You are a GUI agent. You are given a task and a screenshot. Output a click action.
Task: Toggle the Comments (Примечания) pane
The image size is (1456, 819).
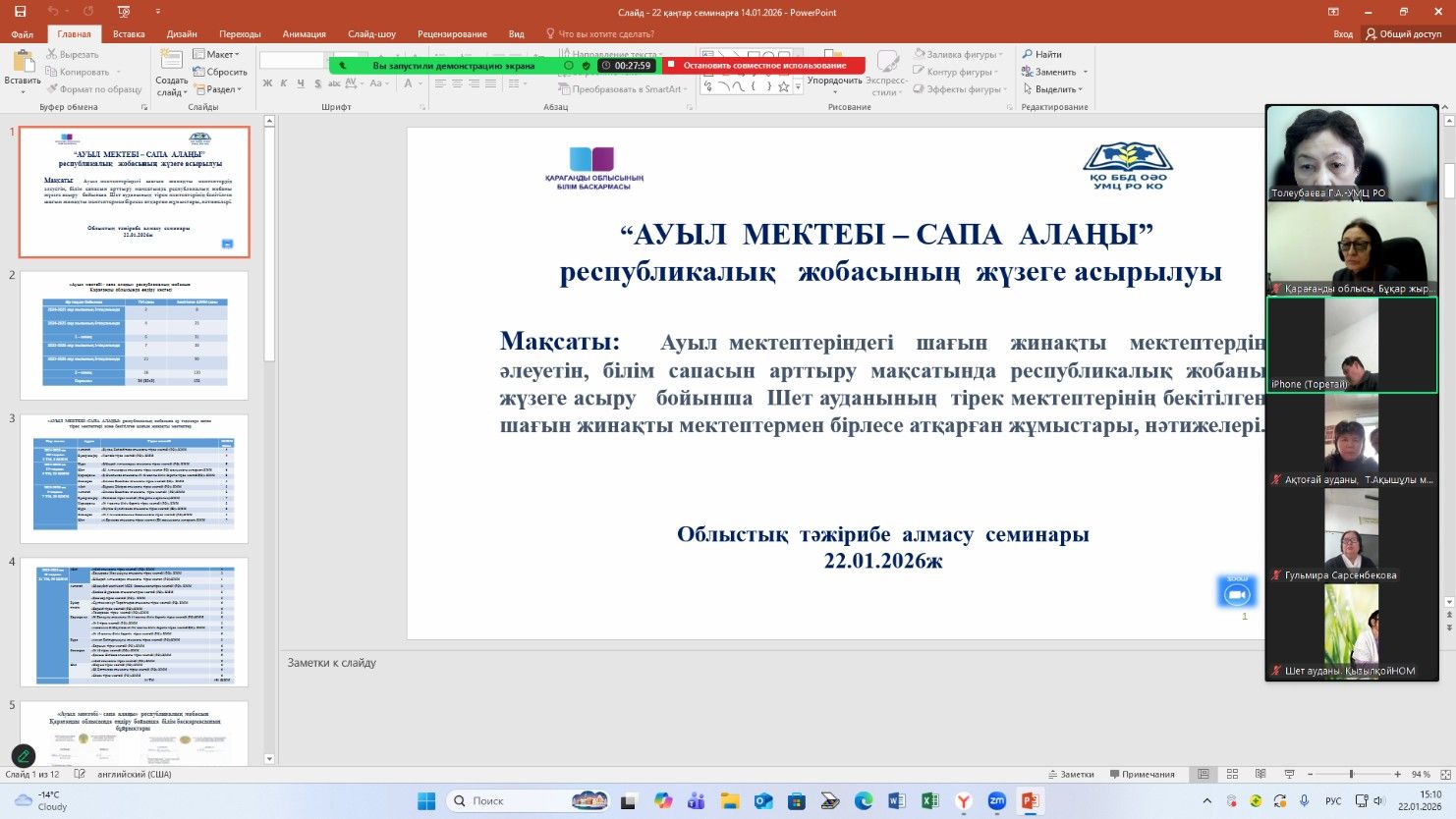1142,775
